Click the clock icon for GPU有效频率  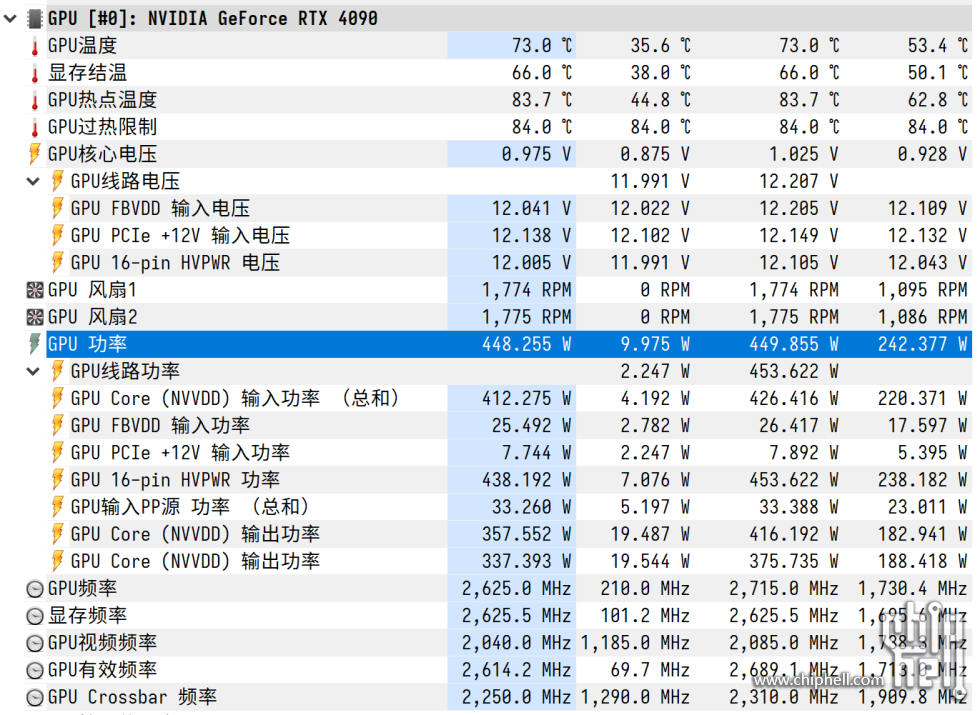click(x=35, y=670)
